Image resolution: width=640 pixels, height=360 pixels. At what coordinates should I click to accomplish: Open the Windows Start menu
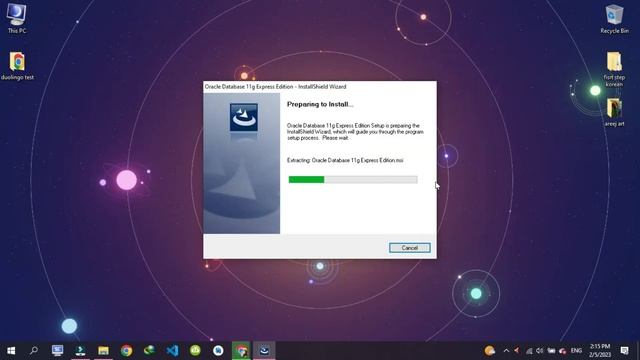[x=11, y=351]
